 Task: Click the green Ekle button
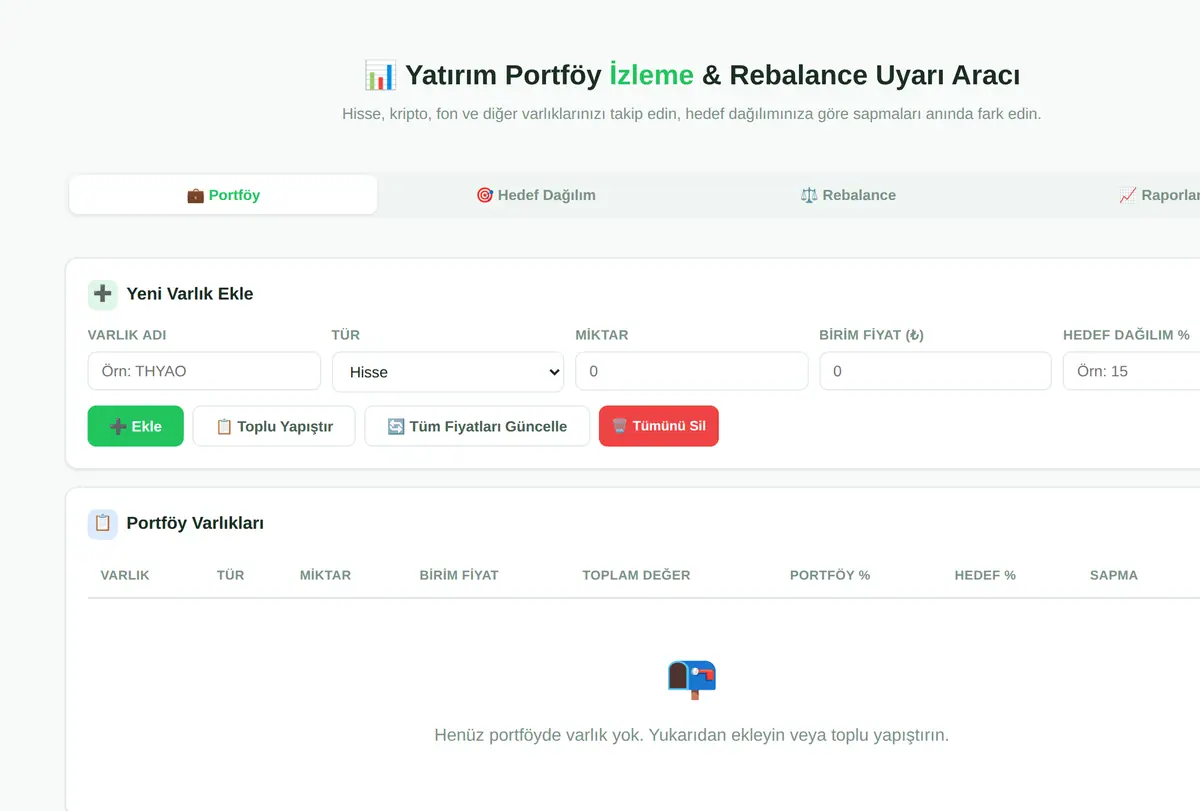pyautogui.click(x=136, y=426)
